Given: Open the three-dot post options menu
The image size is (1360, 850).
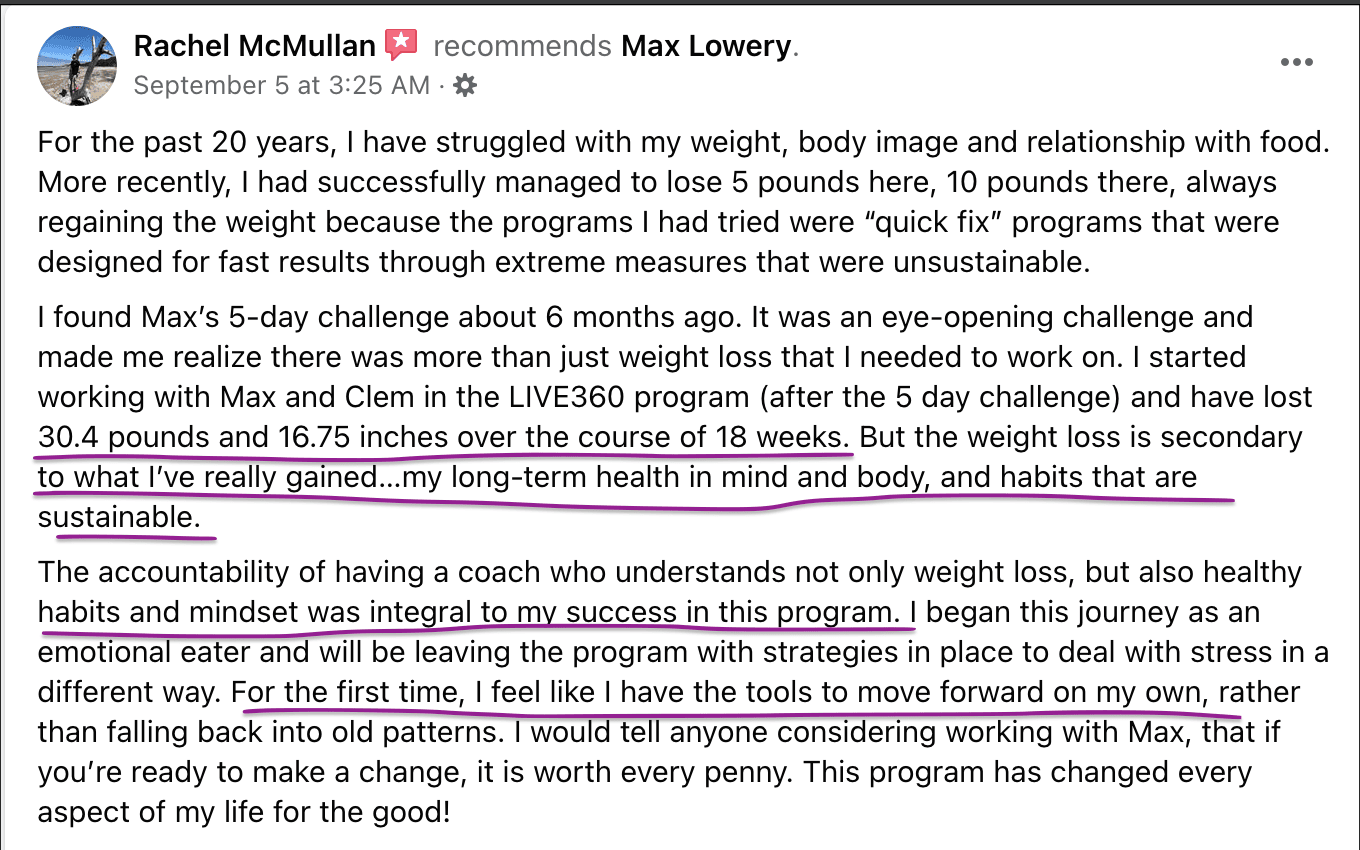Looking at the screenshot, I should (1296, 62).
